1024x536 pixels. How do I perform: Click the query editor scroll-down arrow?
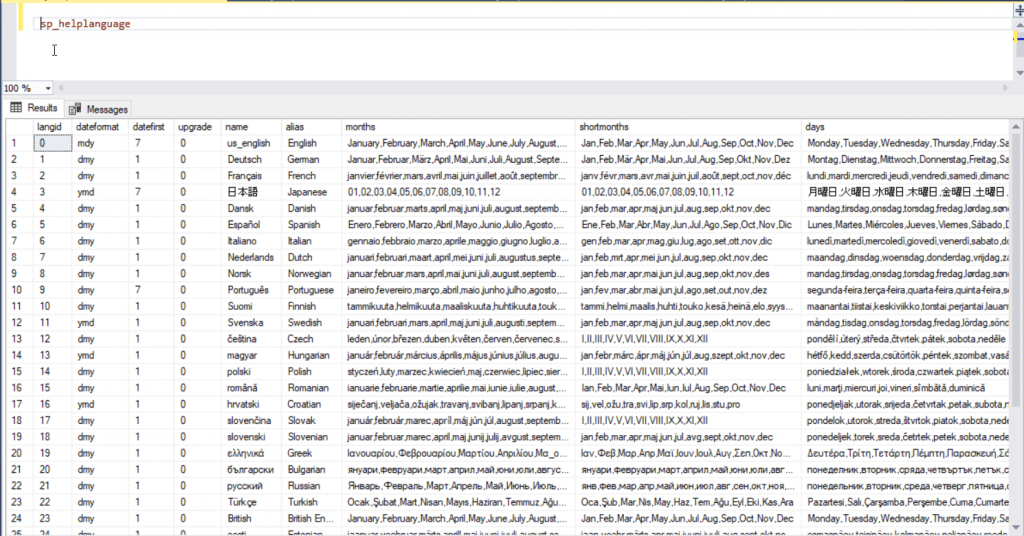coord(1019,72)
